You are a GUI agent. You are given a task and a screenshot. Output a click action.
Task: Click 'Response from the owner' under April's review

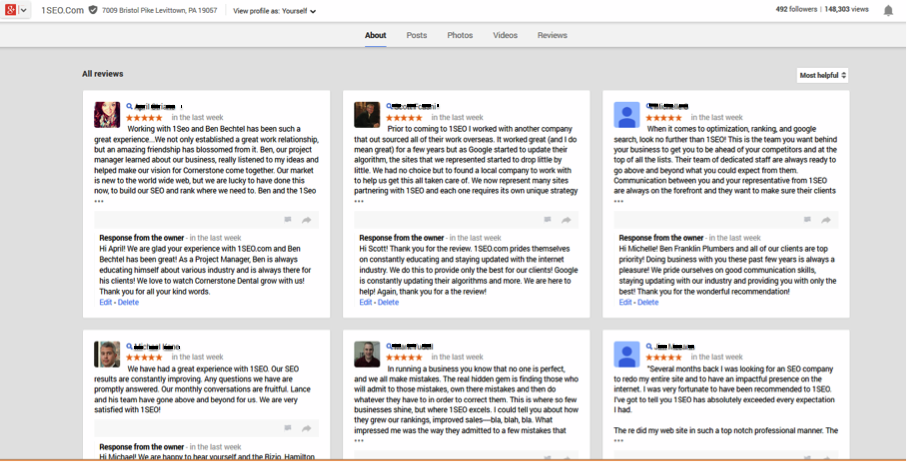[x=142, y=238]
